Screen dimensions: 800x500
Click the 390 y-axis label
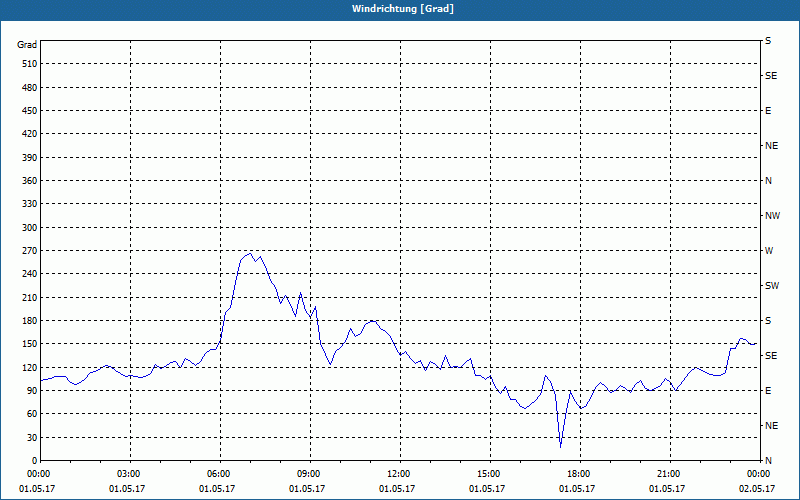point(30,158)
